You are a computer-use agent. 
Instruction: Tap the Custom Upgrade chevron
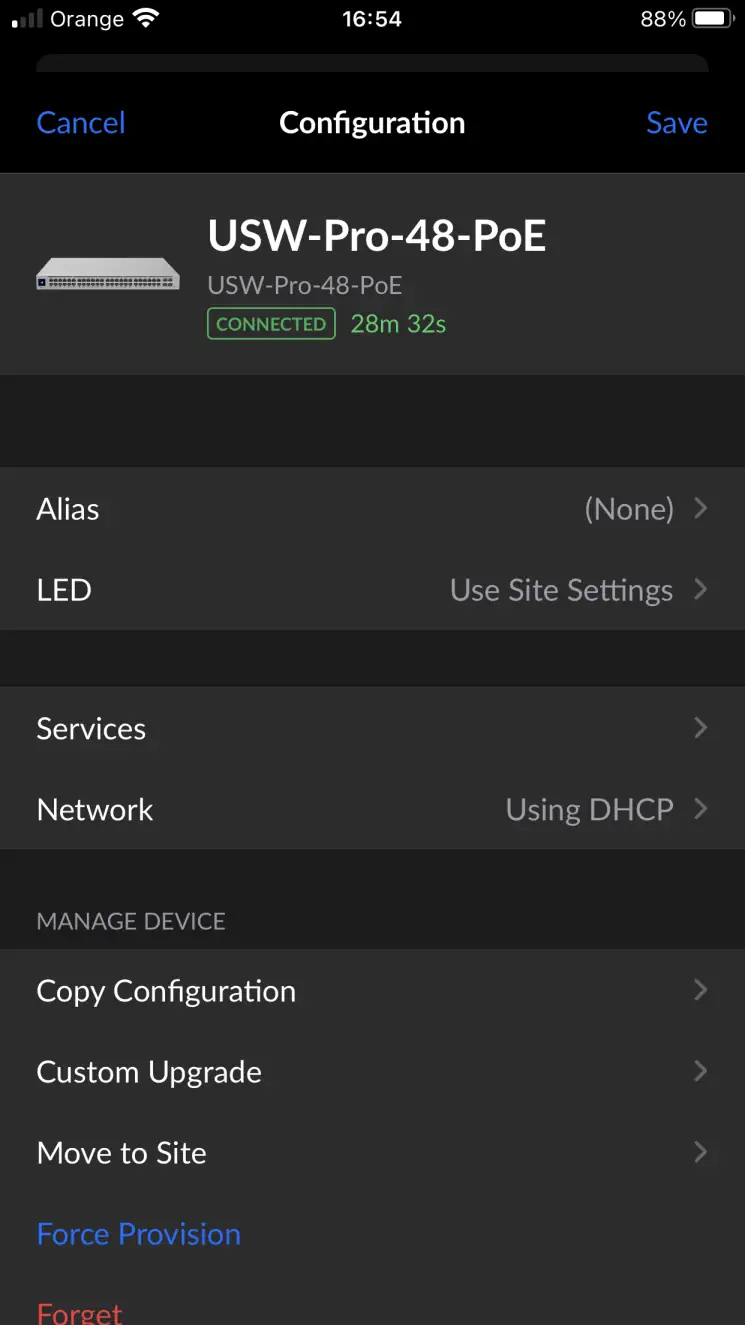[x=701, y=1071]
